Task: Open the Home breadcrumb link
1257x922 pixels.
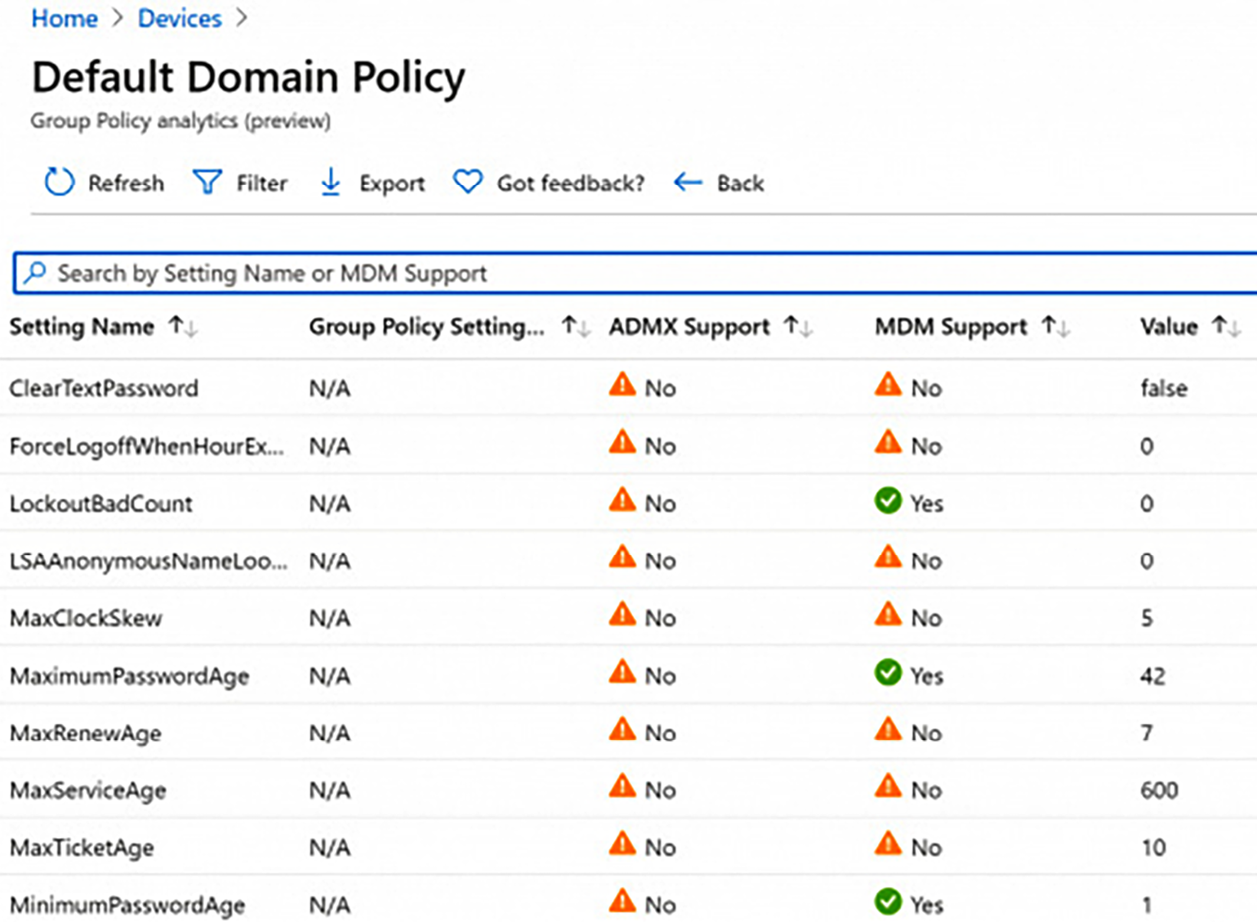Action: [63, 18]
